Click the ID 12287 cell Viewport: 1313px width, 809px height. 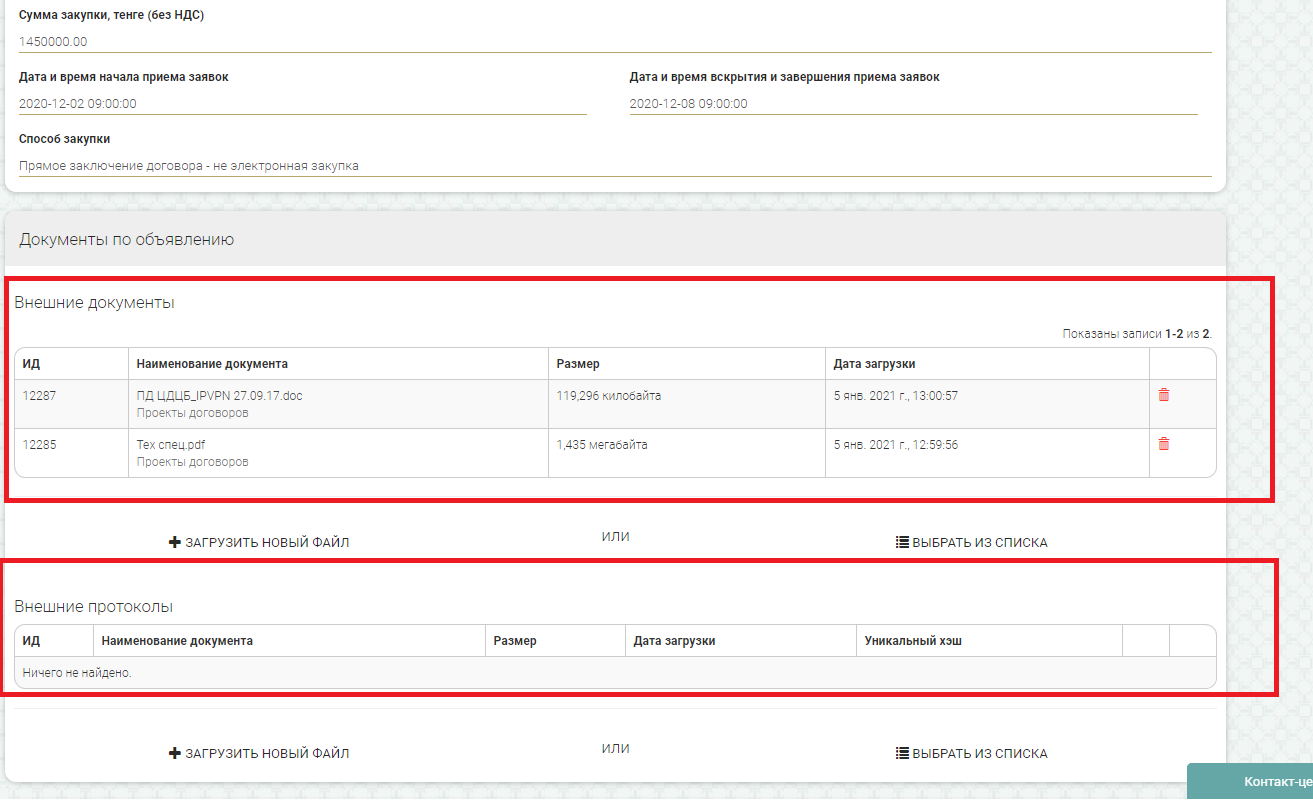pos(40,396)
